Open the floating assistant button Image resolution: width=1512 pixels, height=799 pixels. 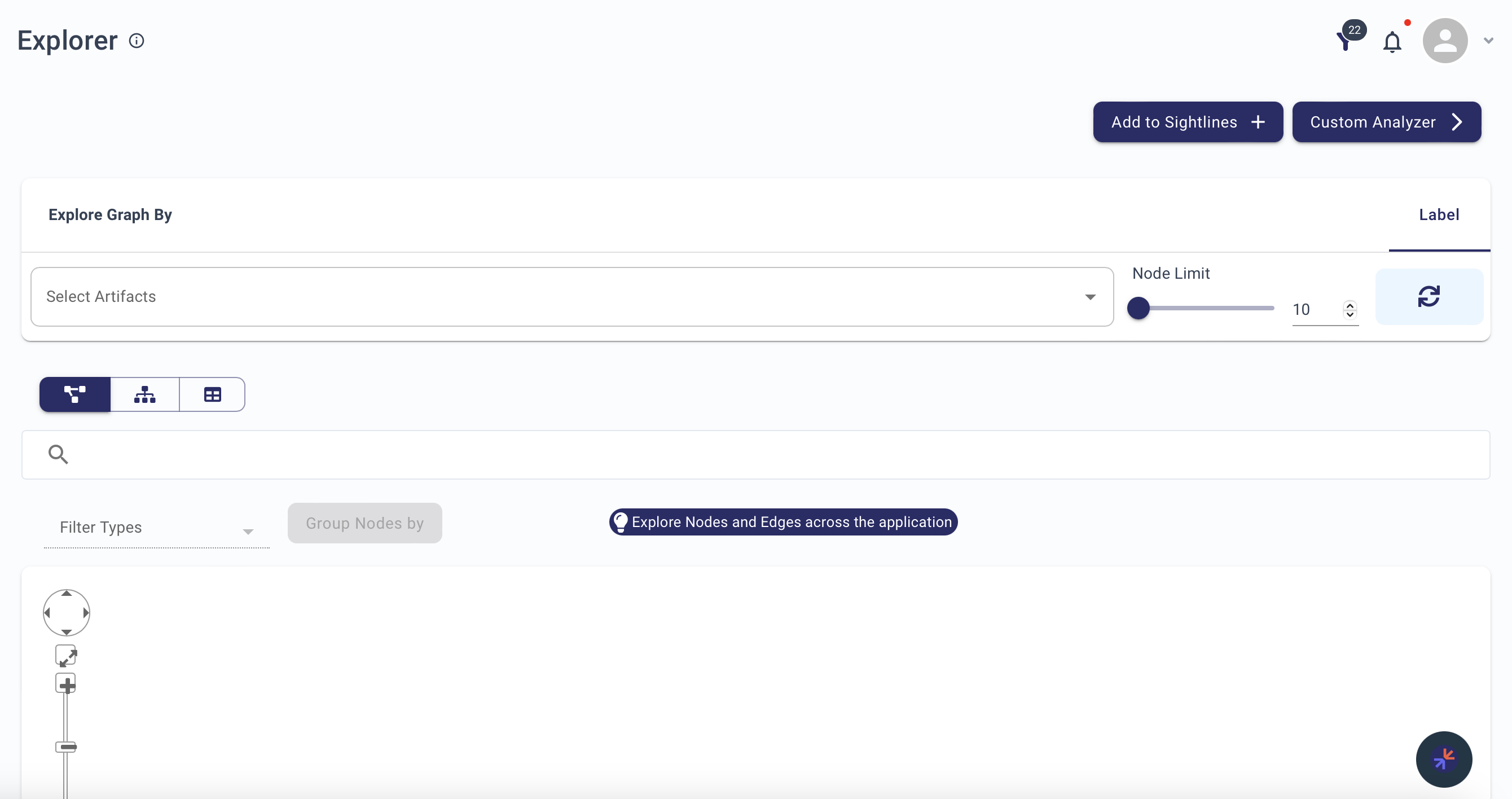click(x=1444, y=759)
